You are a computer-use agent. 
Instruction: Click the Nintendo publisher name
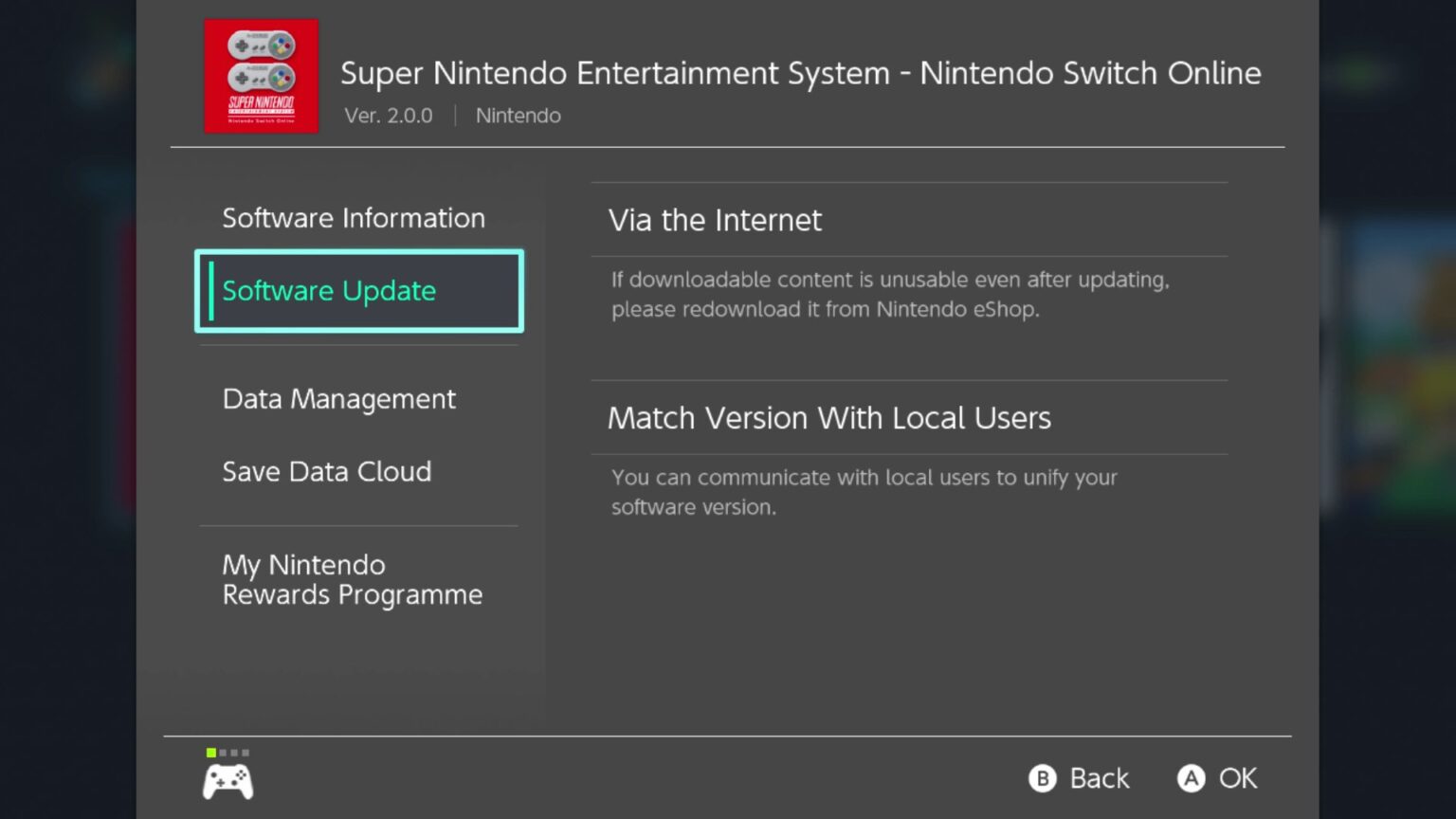[x=518, y=115]
